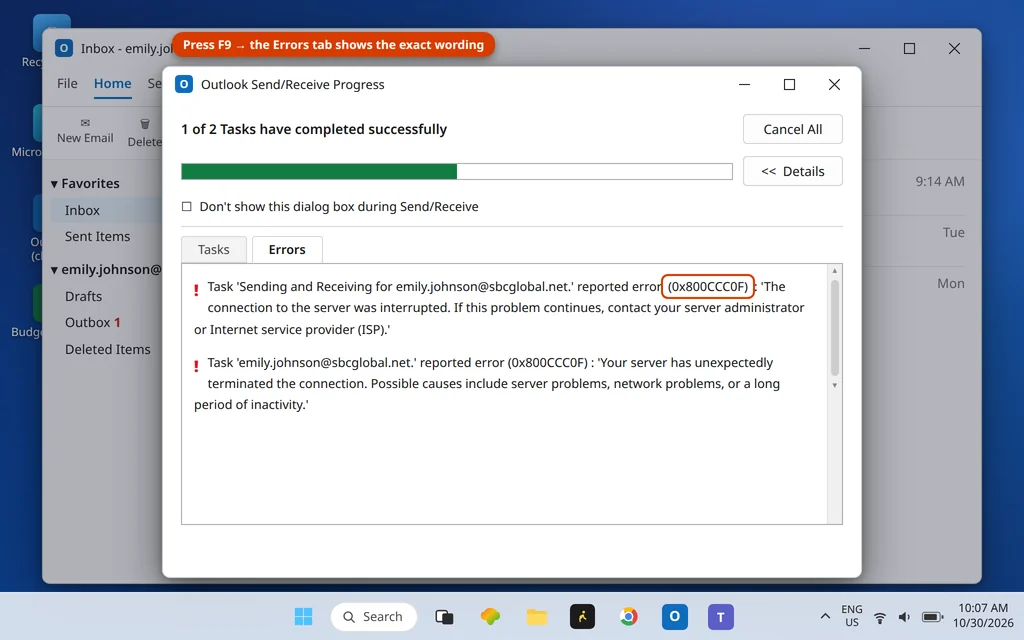Viewport: 1024px width, 640px height.
Task: Click the taskbar Search box
Action: [374, 616]
